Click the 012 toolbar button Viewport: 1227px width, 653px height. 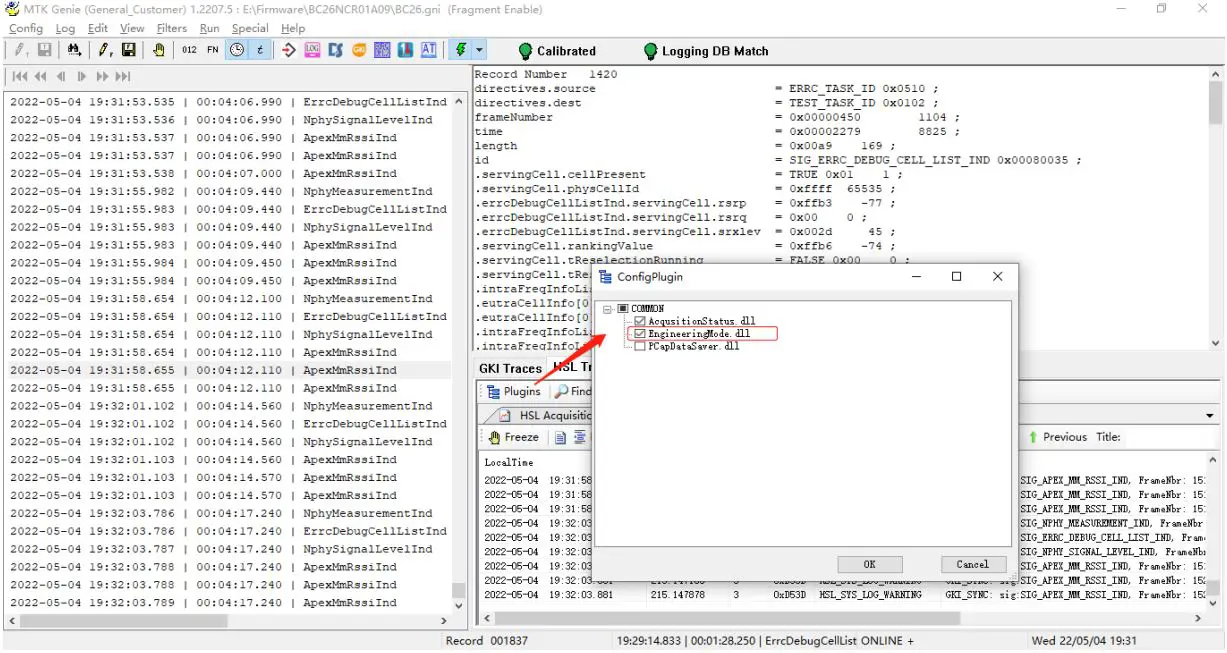click(x=189, y=50)
